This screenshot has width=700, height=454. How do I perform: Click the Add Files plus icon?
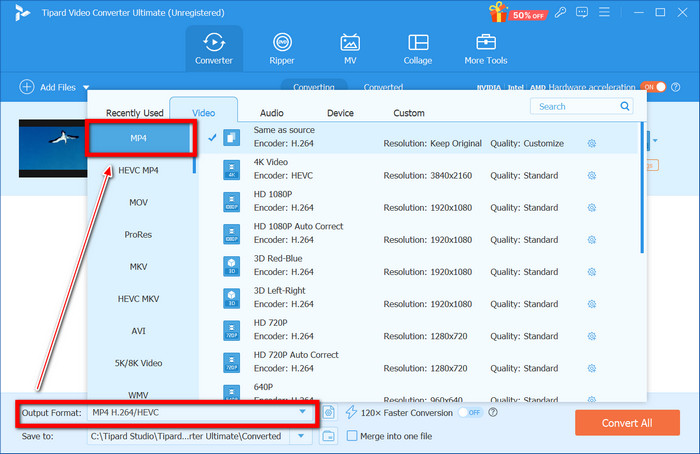point(27,87)
